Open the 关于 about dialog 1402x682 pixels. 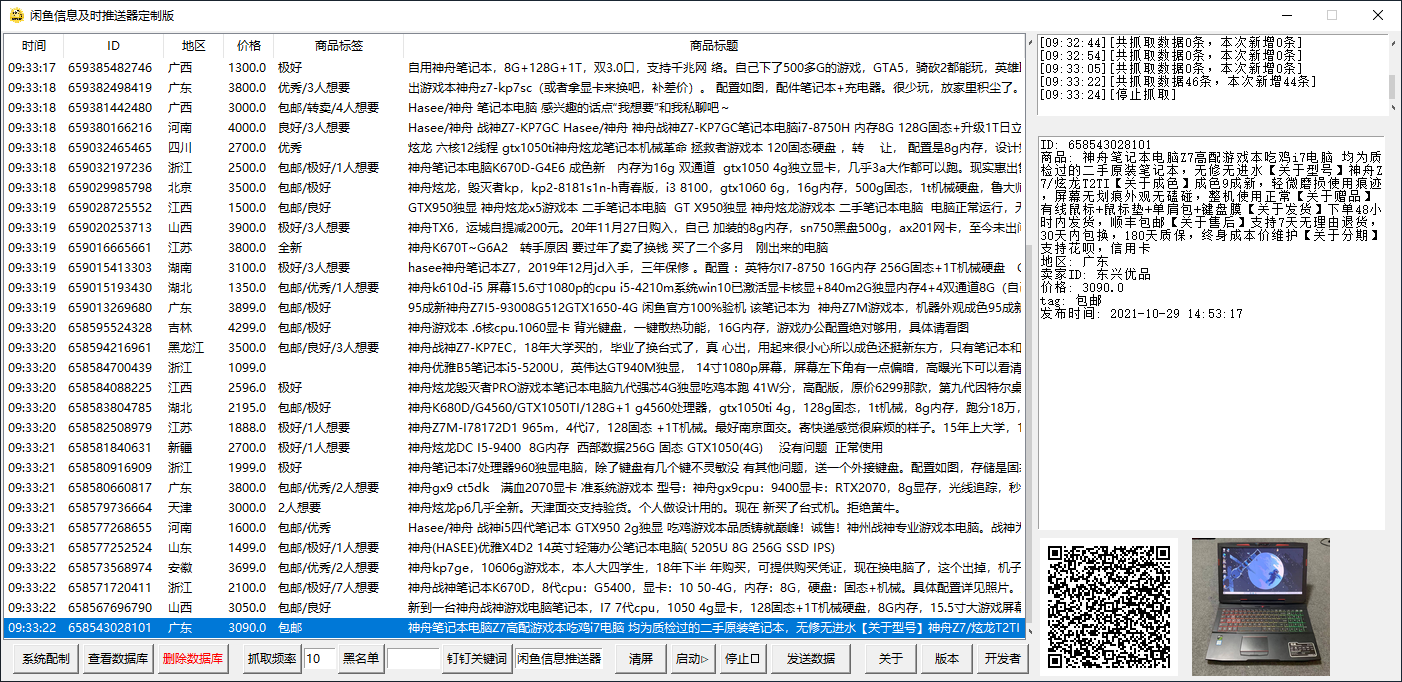pos(890,659)
